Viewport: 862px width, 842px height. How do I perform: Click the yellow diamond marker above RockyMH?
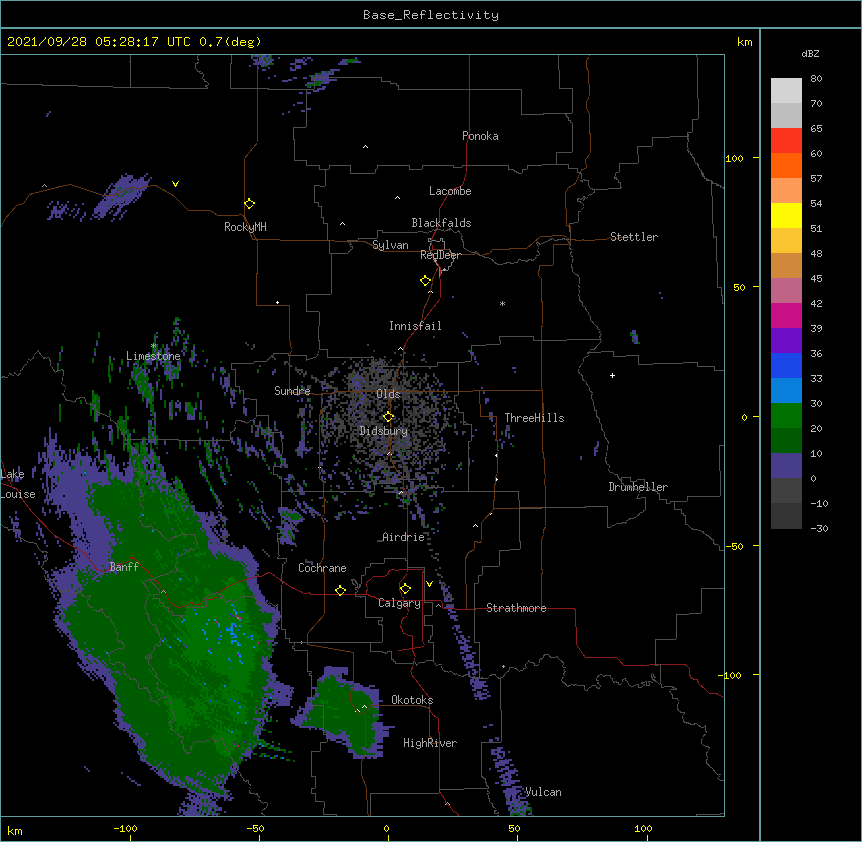(249, 204)
